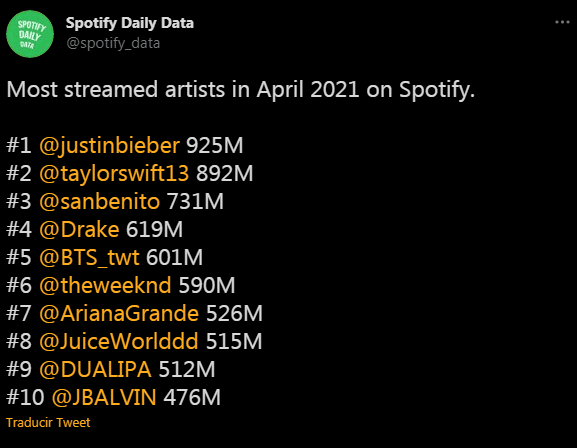Click the 925M stream count text

click(x=215, y=145)
